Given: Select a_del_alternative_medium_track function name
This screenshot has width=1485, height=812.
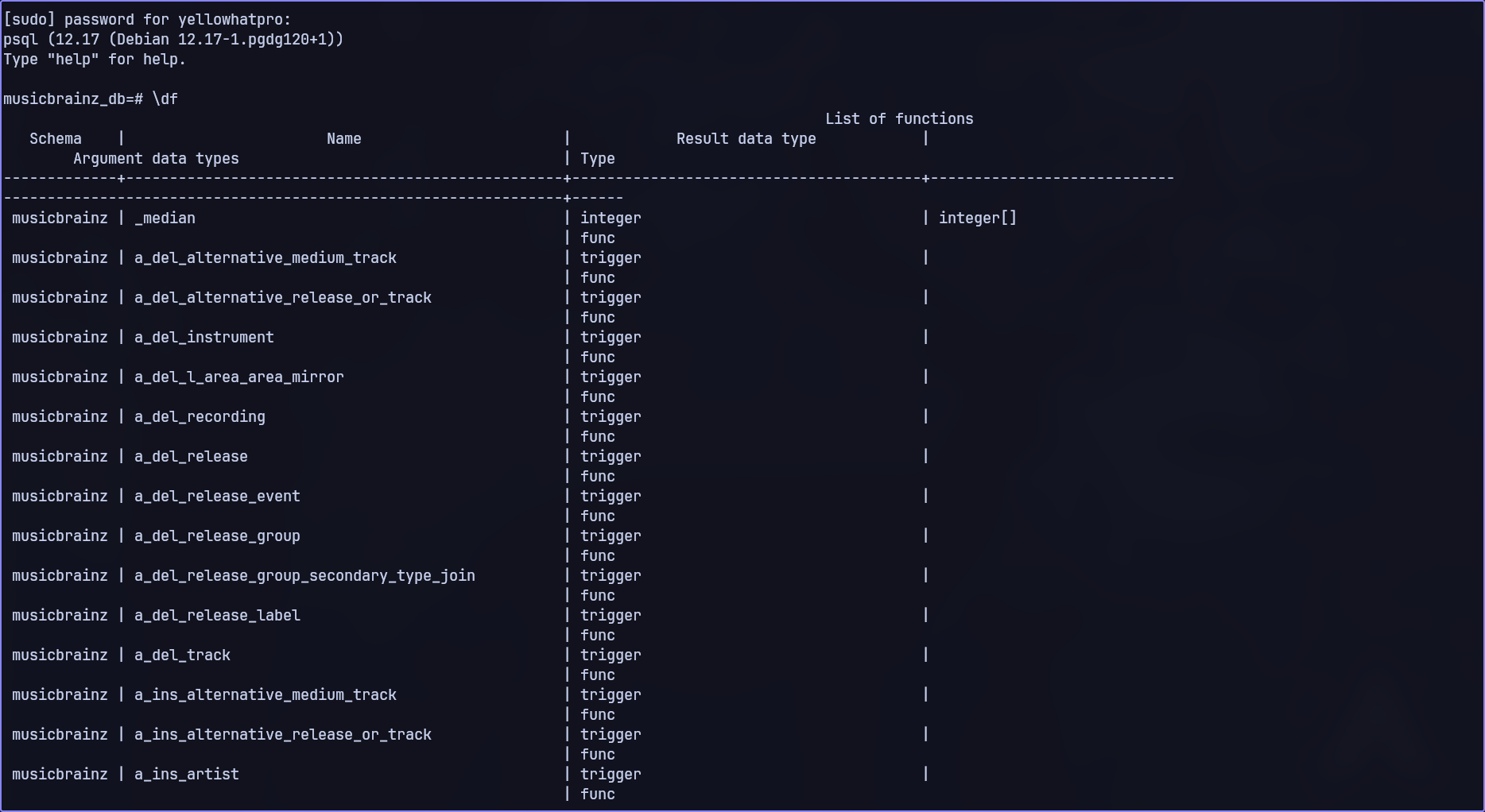Looking at the screenshot, I should coord(266,258).
